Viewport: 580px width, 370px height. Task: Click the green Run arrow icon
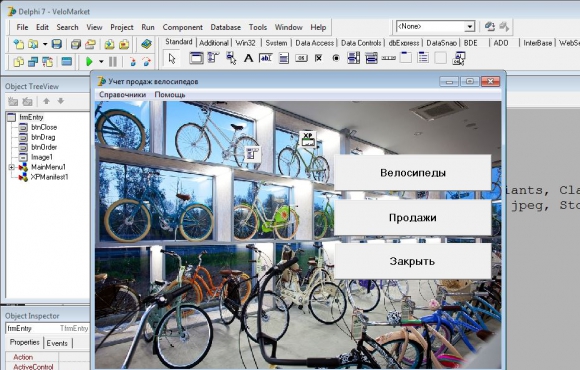[89, 61]
